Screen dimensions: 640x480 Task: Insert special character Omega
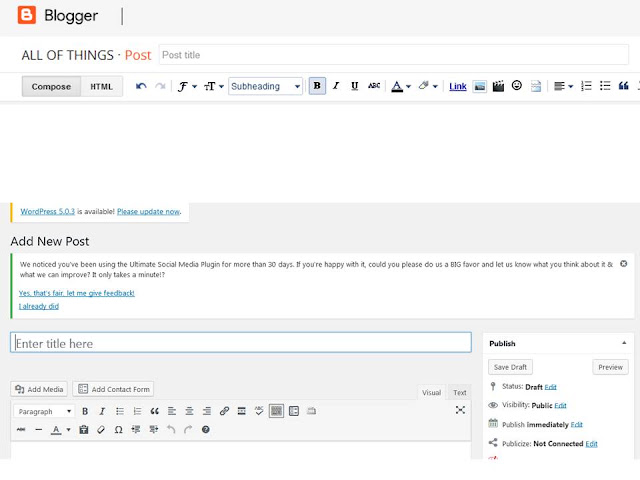pyautogui.click(x=118, y=429)
